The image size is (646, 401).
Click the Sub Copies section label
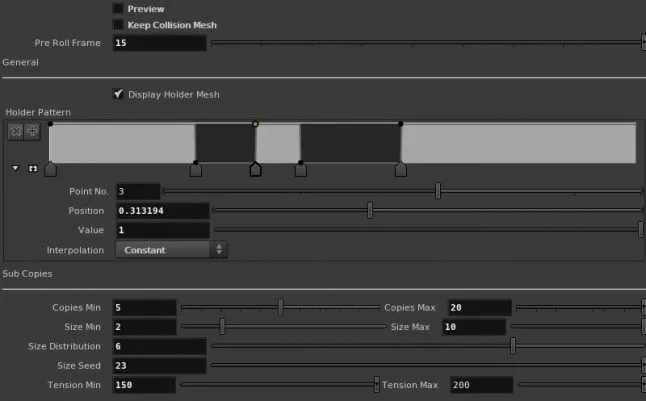tap(27, 274)
